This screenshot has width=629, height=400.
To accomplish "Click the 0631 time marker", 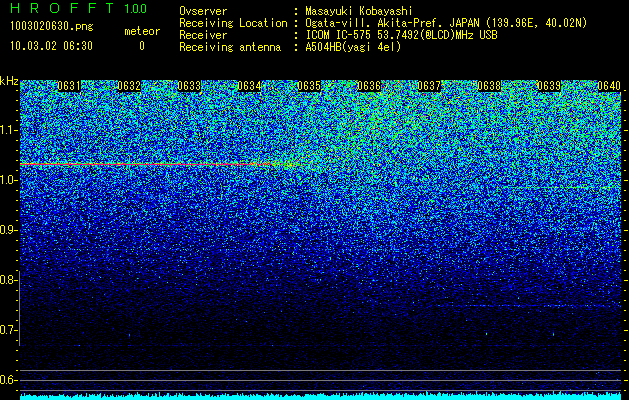I will click(x=69, y=86).
